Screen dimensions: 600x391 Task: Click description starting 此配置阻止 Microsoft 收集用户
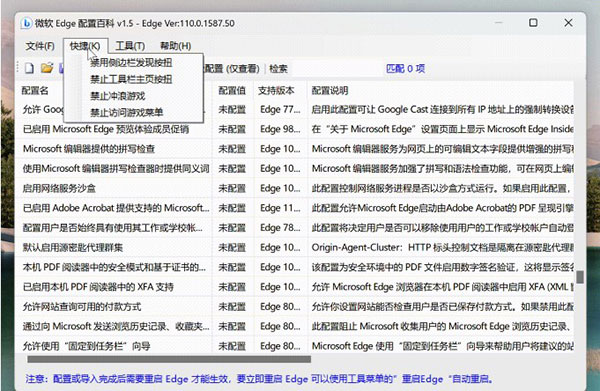pos(442,327)
